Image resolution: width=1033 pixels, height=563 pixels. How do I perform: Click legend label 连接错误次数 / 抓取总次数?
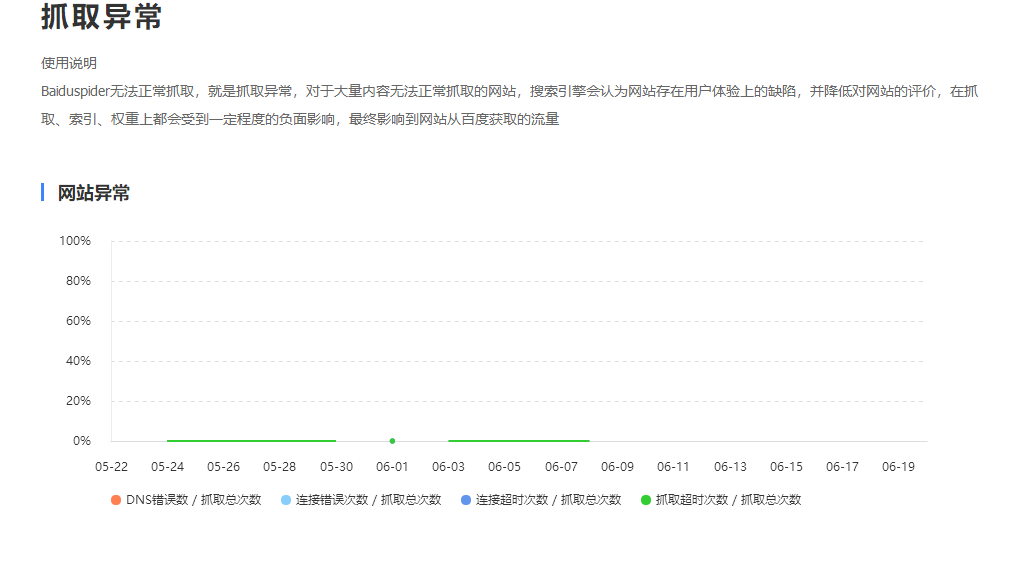point(368,500)
